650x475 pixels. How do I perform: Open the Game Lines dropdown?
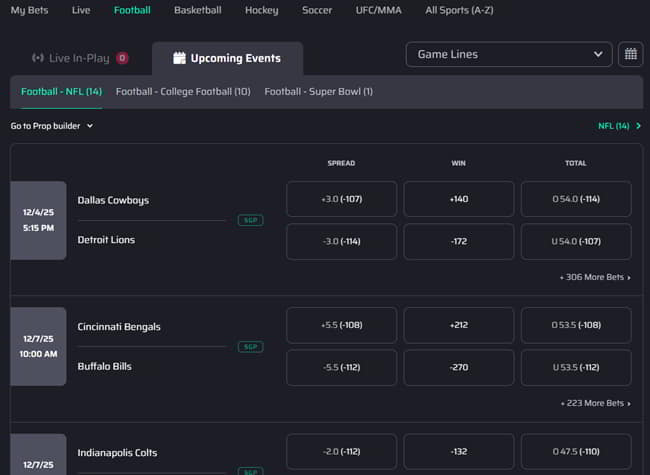click(509, 54)
